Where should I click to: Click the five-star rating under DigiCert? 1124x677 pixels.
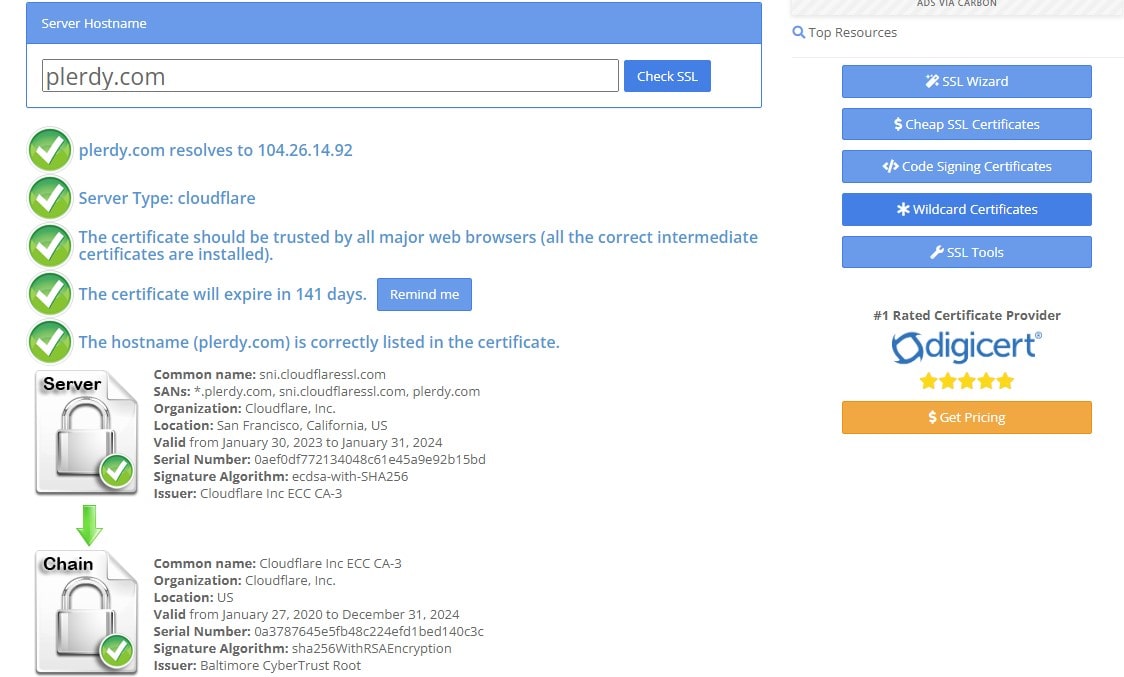tap(966, 381)
